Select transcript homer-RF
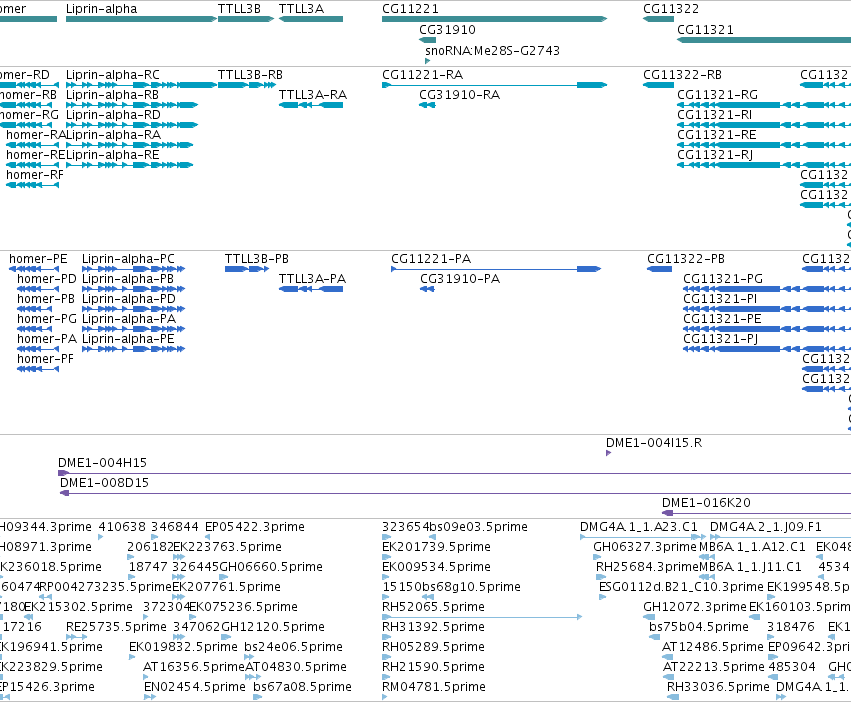 click(32, 185)
